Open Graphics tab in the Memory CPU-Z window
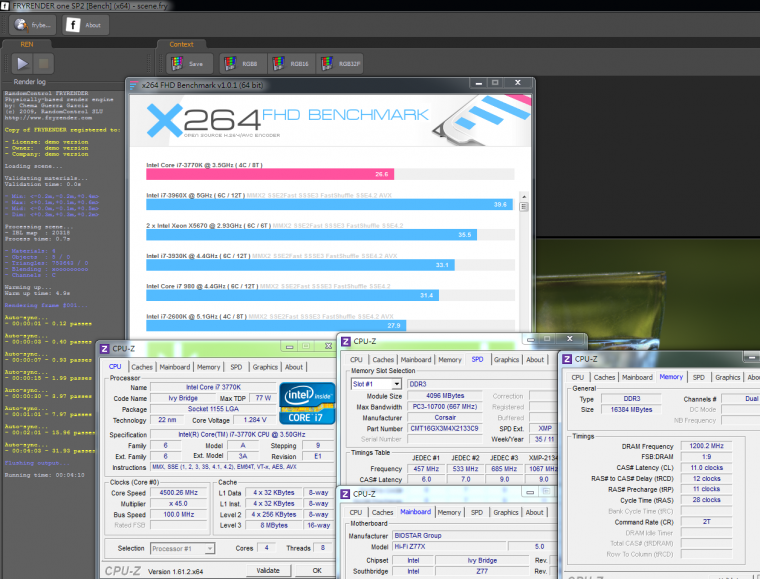 727,377
